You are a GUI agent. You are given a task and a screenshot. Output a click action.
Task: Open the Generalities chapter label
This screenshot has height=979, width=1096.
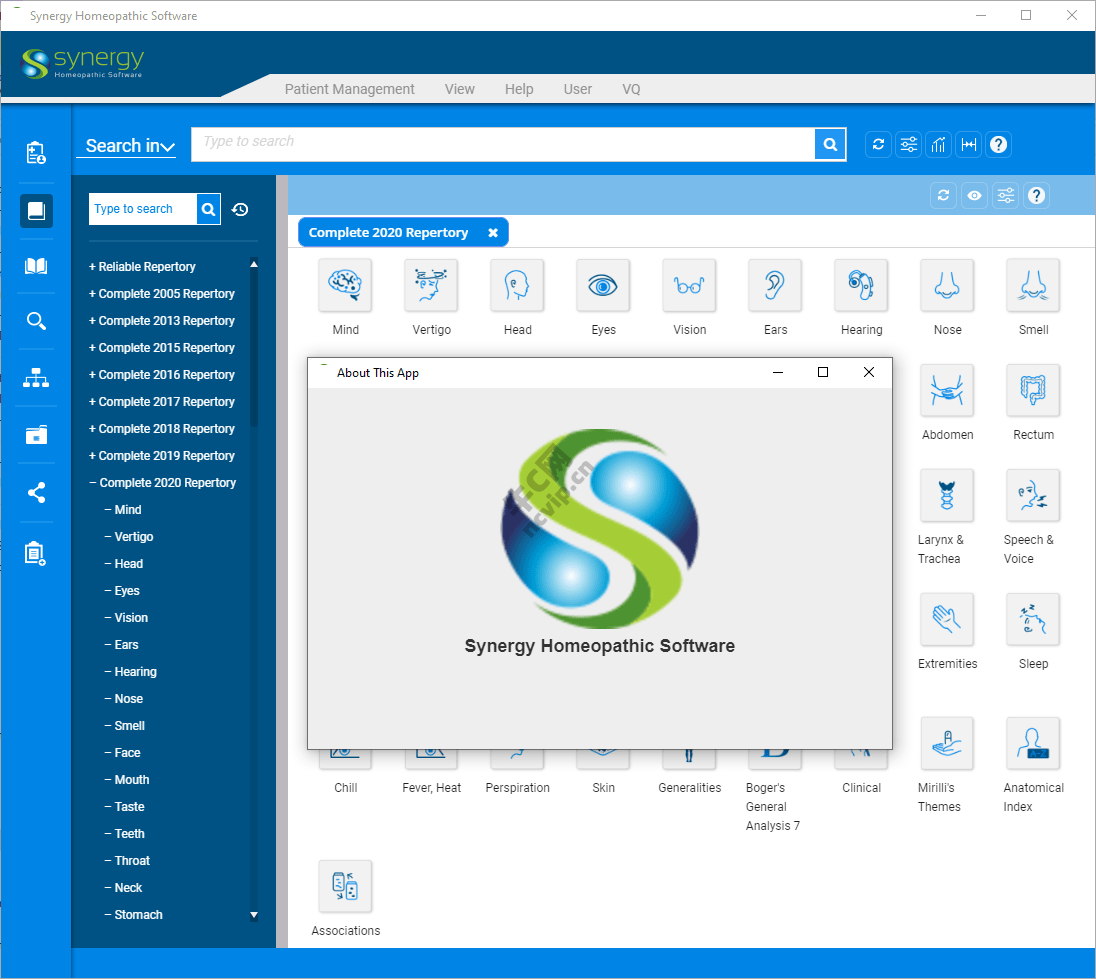(x=689, y=788)
